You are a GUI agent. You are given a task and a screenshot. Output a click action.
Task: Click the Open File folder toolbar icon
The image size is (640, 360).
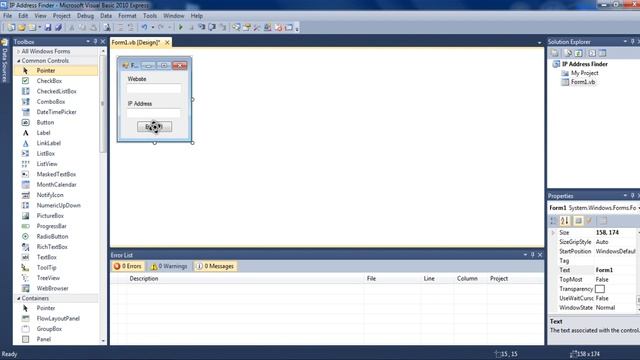21,28
